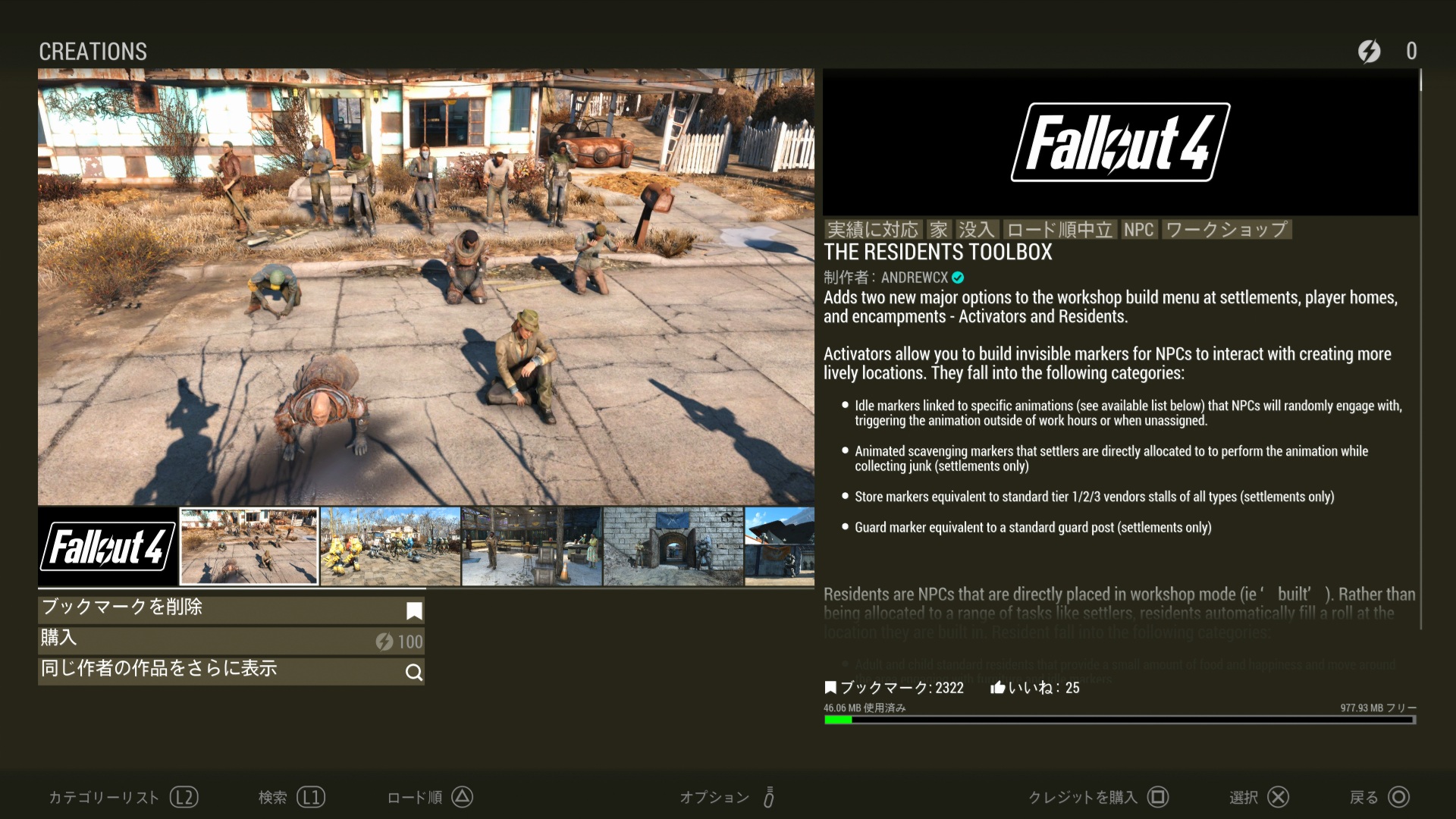Image resolution: width=1456 pixels, height=819 pixels.
Task: Click the green storage usage bar
Action: tap(838, 720)
